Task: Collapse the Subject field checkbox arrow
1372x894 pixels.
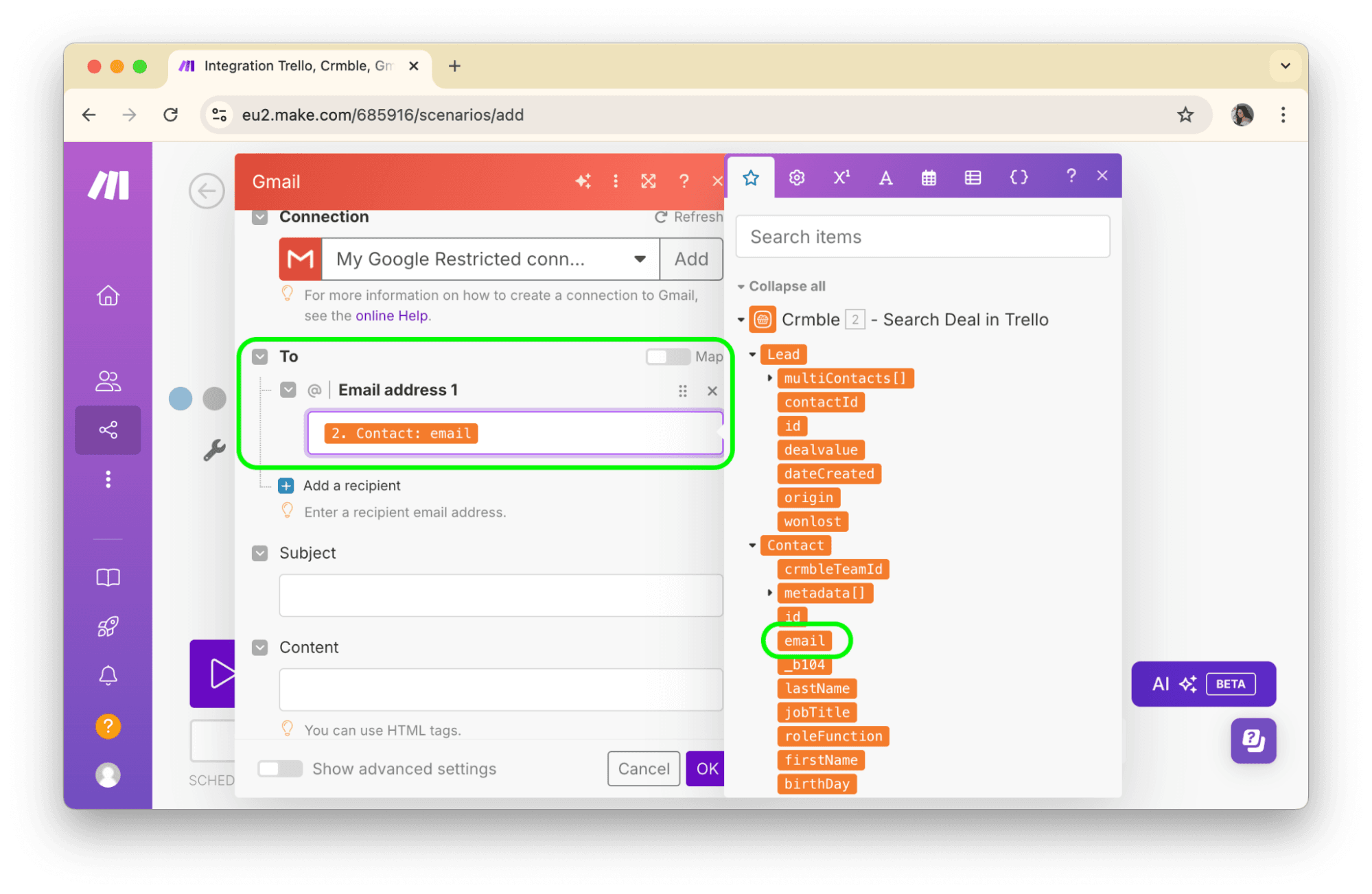Action: click(260, 553)
